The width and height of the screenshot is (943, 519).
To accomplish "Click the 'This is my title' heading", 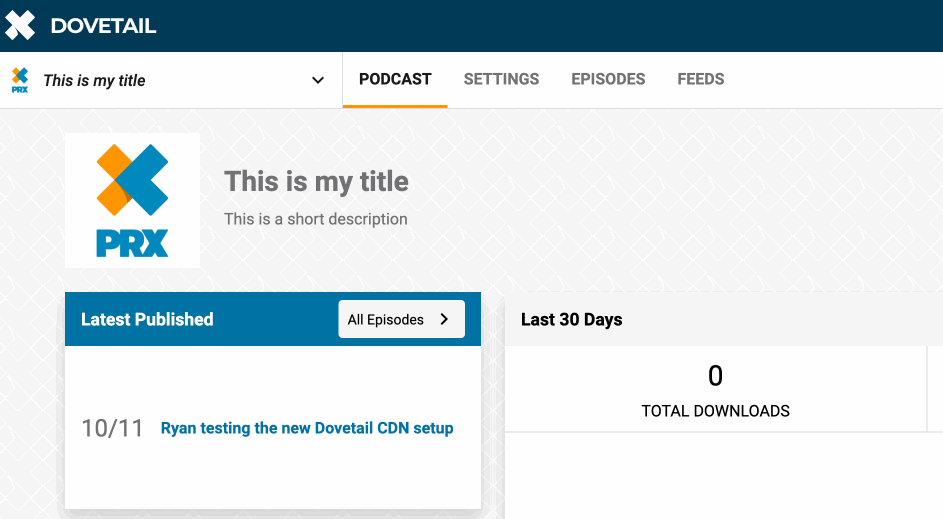I will click(x=316, y=182).
